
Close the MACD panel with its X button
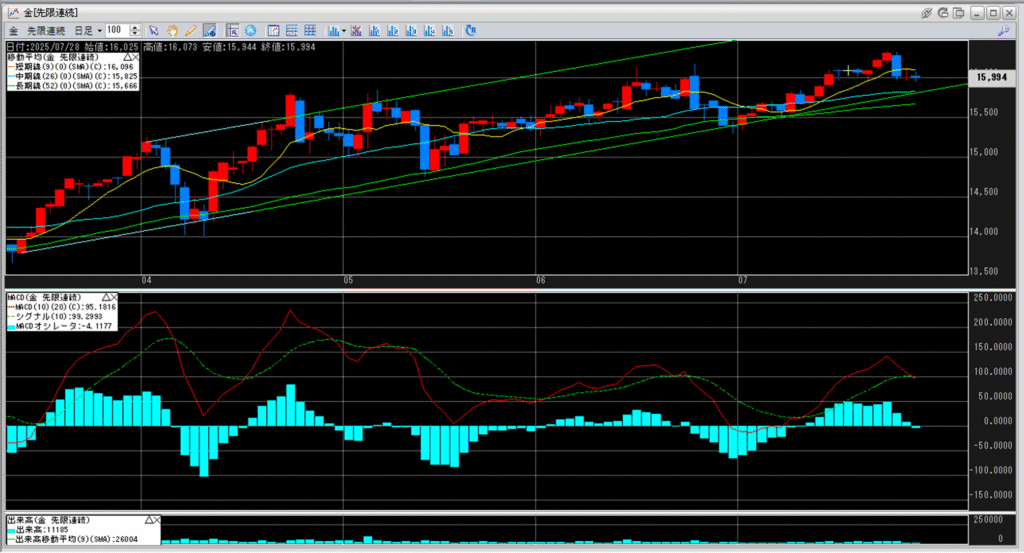coord(114,298)
